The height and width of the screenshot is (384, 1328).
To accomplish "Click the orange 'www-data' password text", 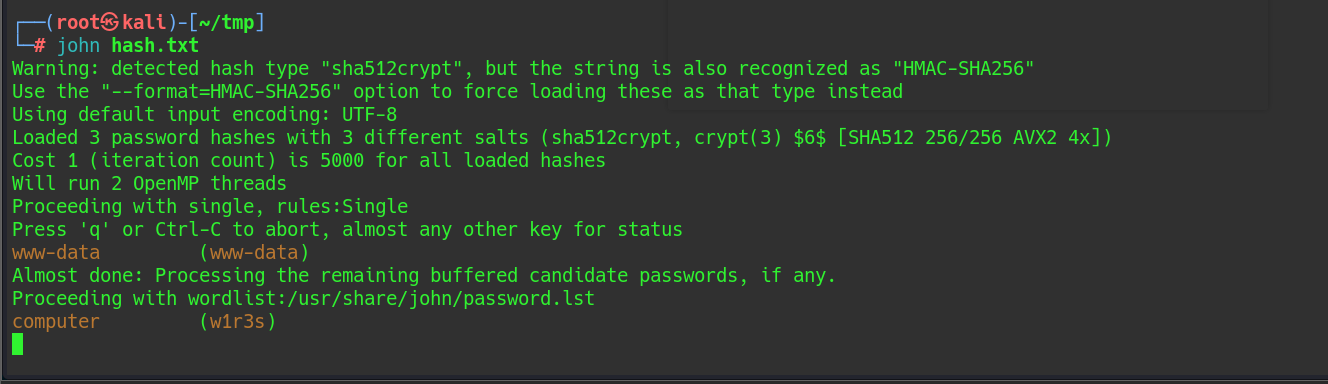I will [56, 253].
